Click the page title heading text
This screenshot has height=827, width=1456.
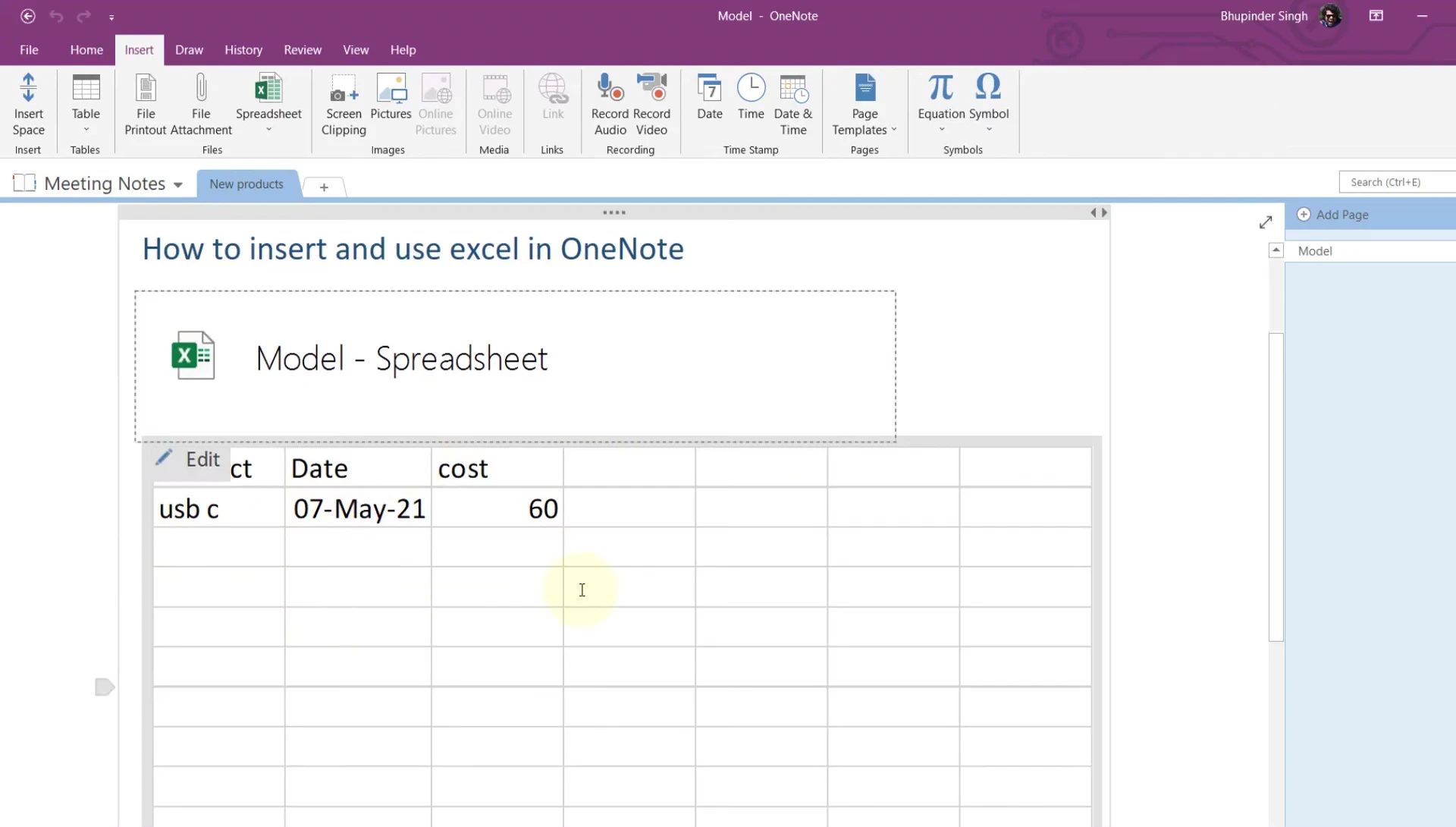click(413, 249)
